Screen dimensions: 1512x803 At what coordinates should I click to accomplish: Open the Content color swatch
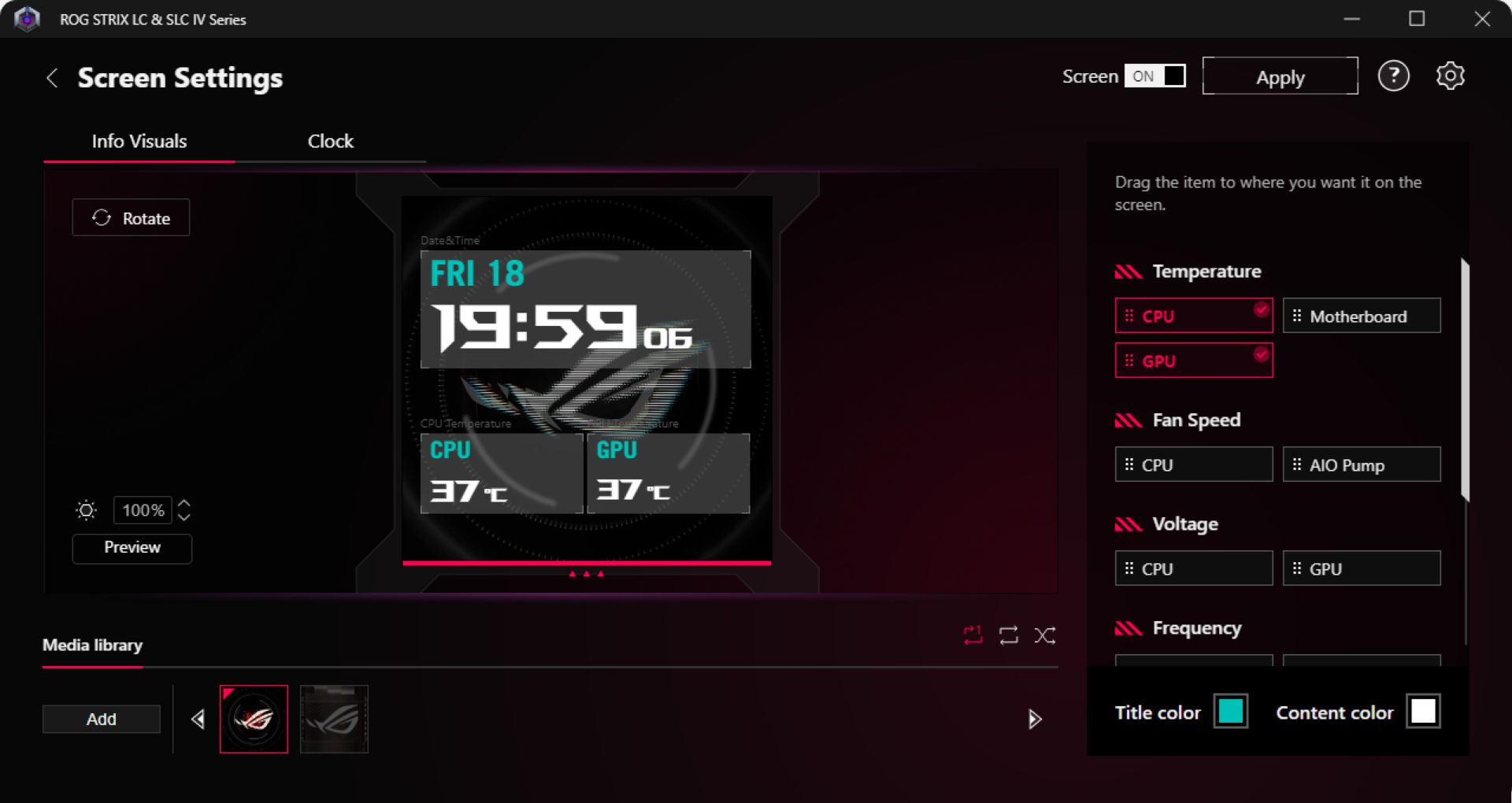click(1423, 712)
